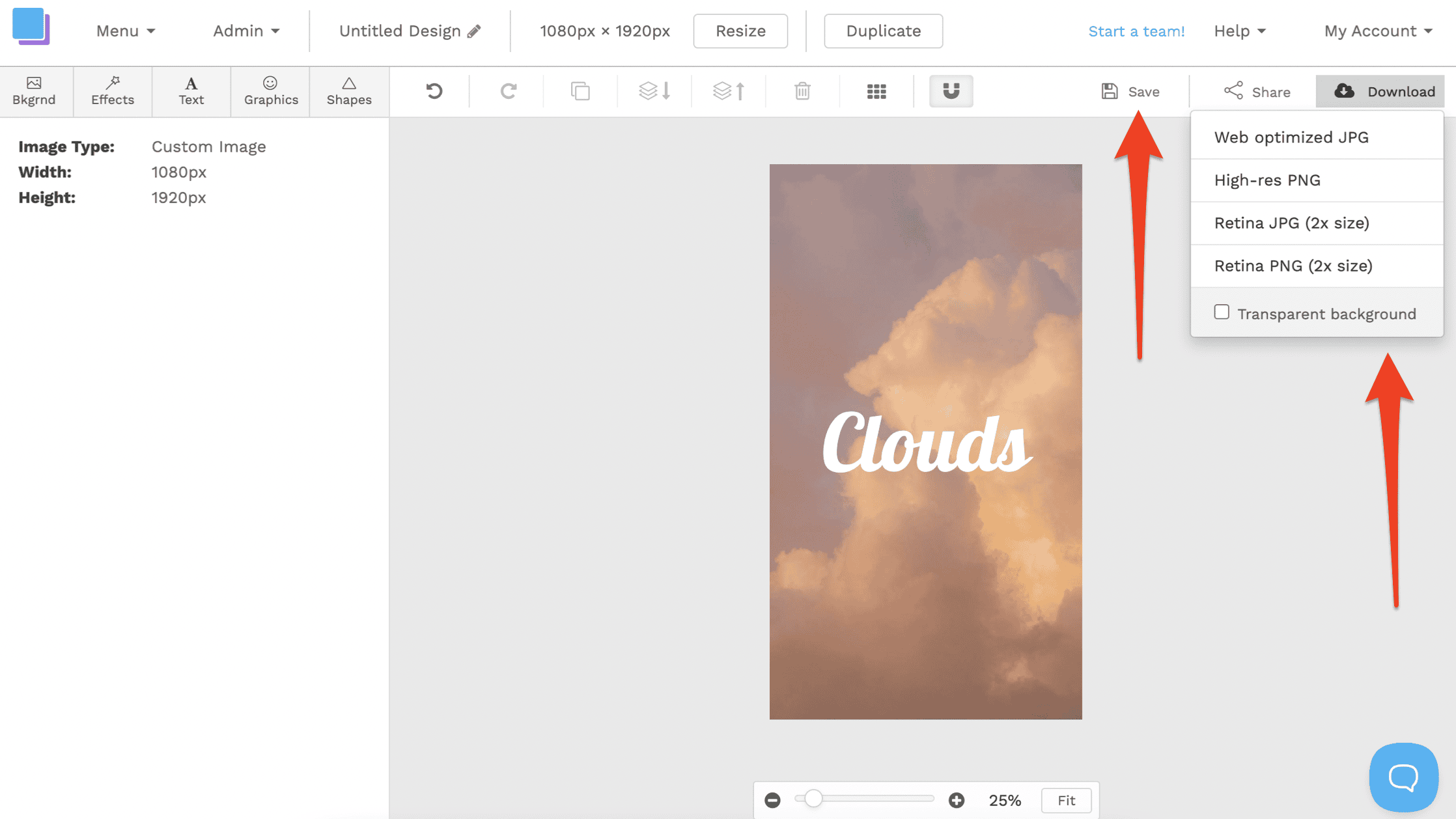Viewport: 1456px width, 819px height.
Task: Click the Start a team link
Action: tap(1138, 31)
